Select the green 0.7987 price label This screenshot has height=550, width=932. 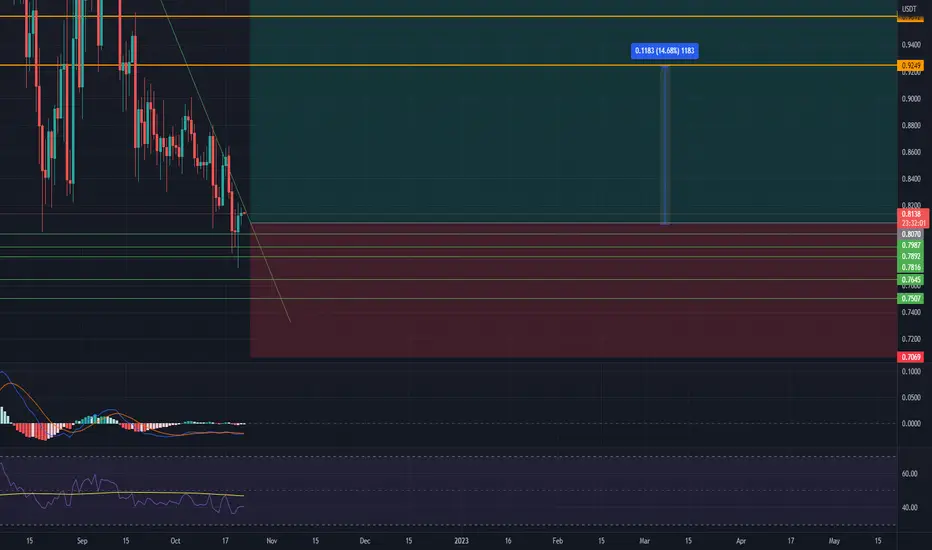click(911, 245)
